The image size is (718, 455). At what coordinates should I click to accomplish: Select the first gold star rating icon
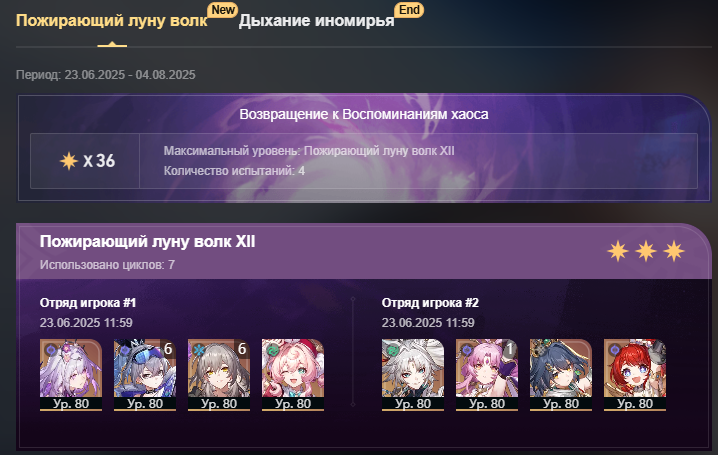(618, 251)
